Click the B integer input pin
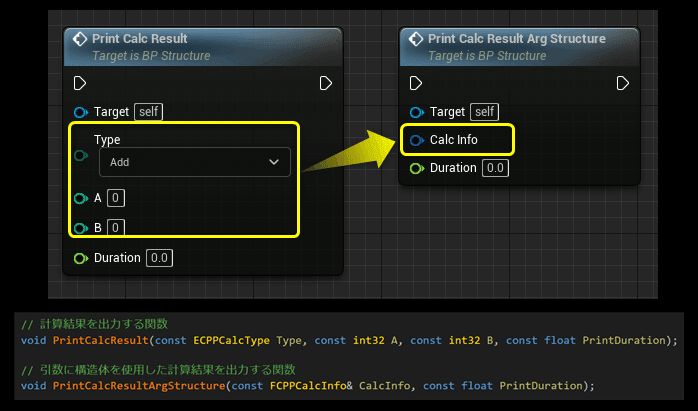This screenshot has width=698, height=411. [x=80, y=228]
